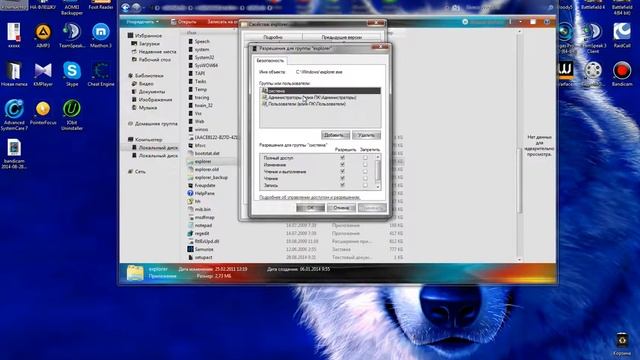Check Deny box for Чтение и выполнение

click(x=365, y=171)
